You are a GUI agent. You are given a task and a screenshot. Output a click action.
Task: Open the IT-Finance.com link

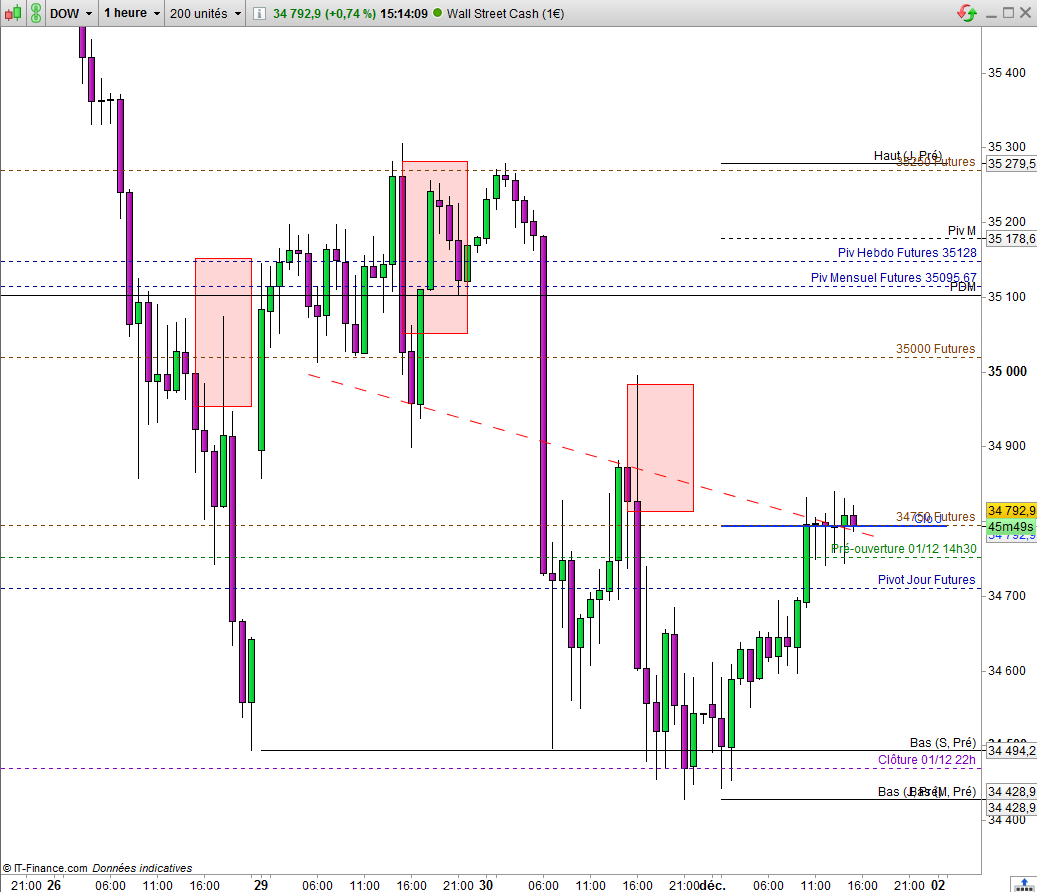(x=50, y=868)
